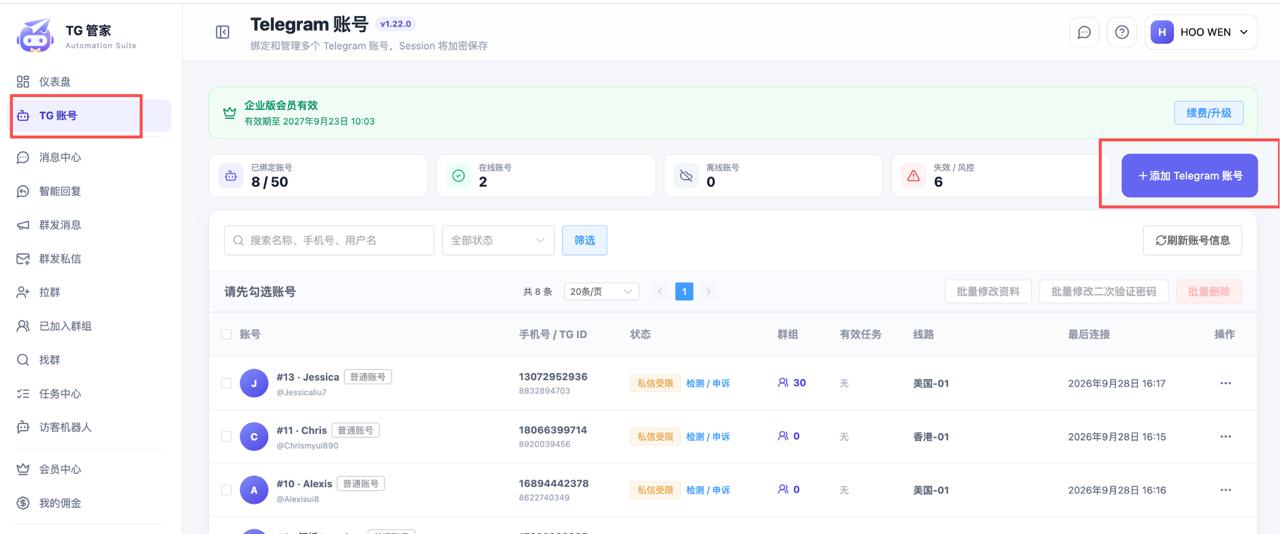The image size is (1280, 534).
Task: Click the 已绑定账号 robot icon
Action: click(x=231, y=176)
